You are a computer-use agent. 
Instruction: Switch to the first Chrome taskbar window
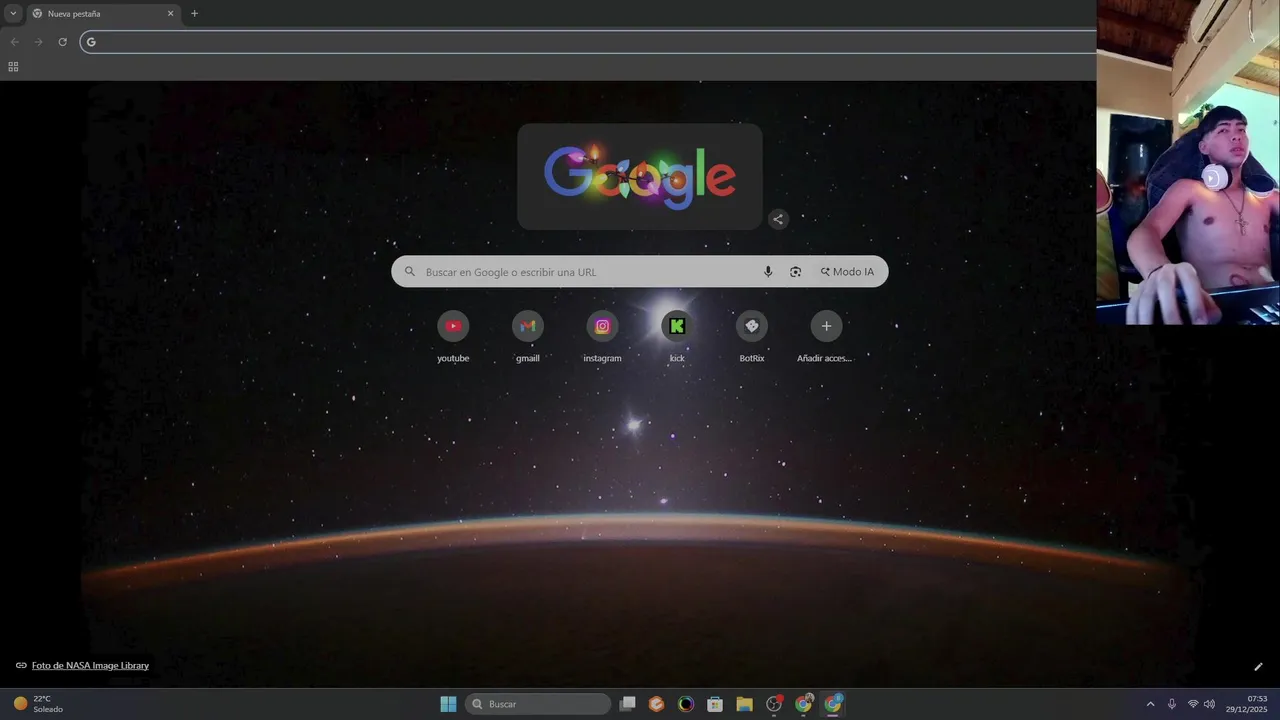point(803,704)
